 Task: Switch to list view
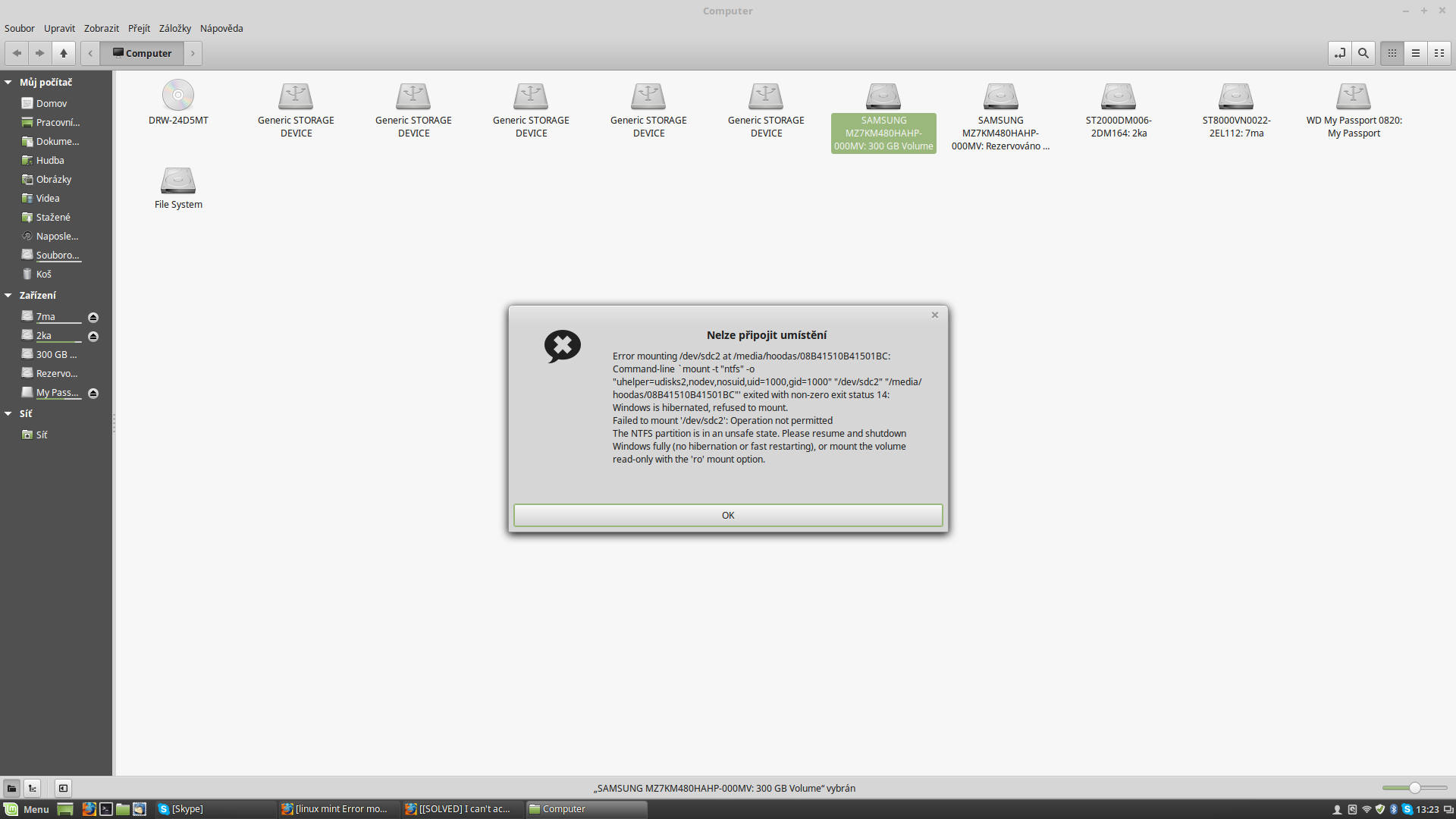pos(1416,53)
